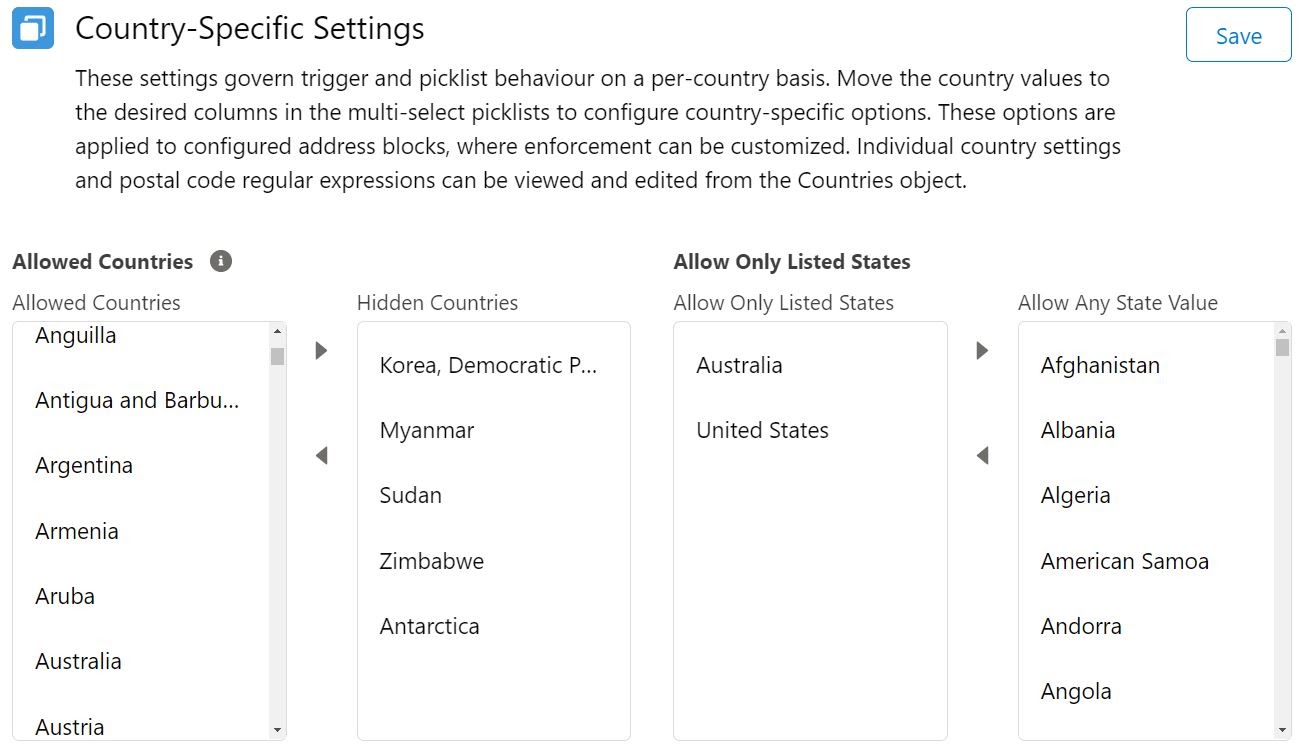Click the Allowed Countries list scroll-down arrow
Image resolution: width=1303 pixels, height=754 pixels.
point(277,731)
